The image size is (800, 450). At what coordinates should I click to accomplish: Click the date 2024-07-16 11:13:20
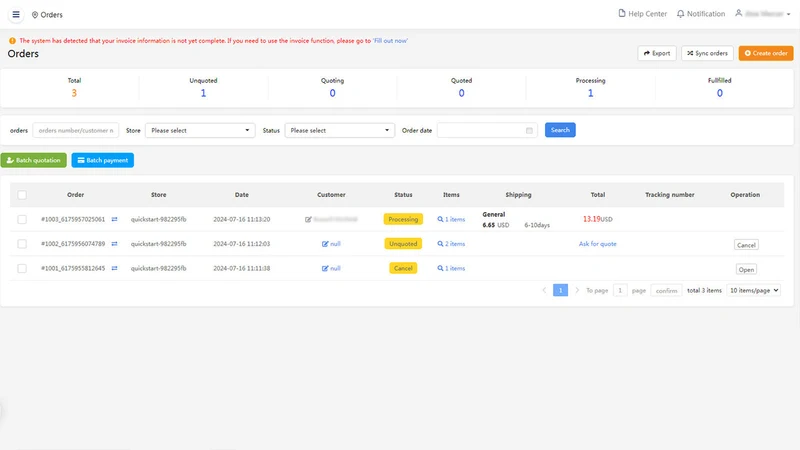[x=242, y=219]
